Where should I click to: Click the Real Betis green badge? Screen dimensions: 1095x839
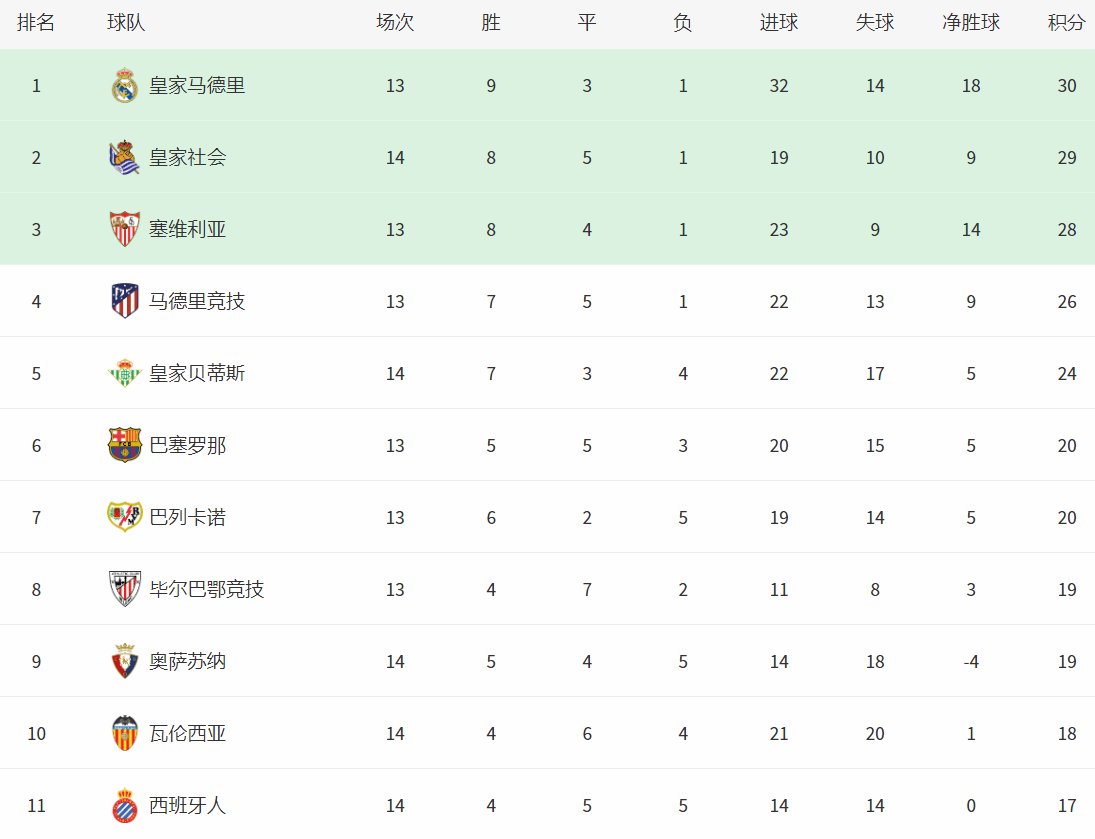click(x=125, y=373)
